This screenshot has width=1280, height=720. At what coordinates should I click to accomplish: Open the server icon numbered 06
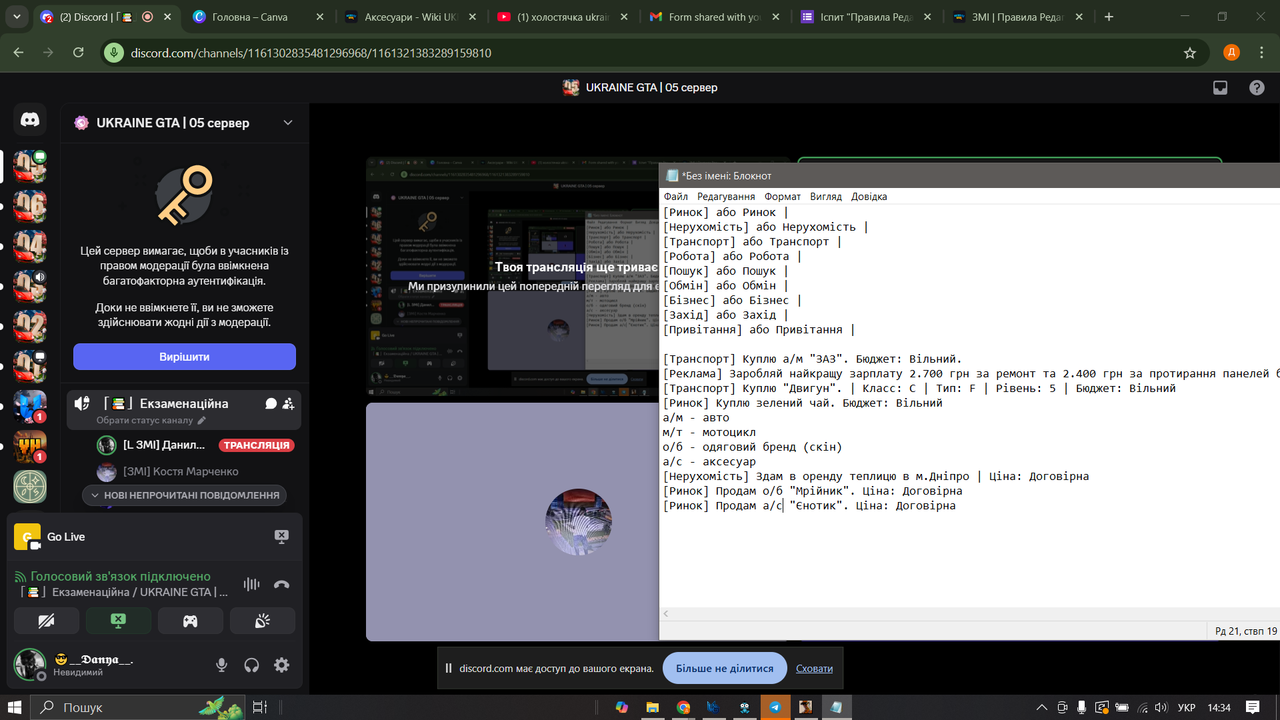(30, 207)
